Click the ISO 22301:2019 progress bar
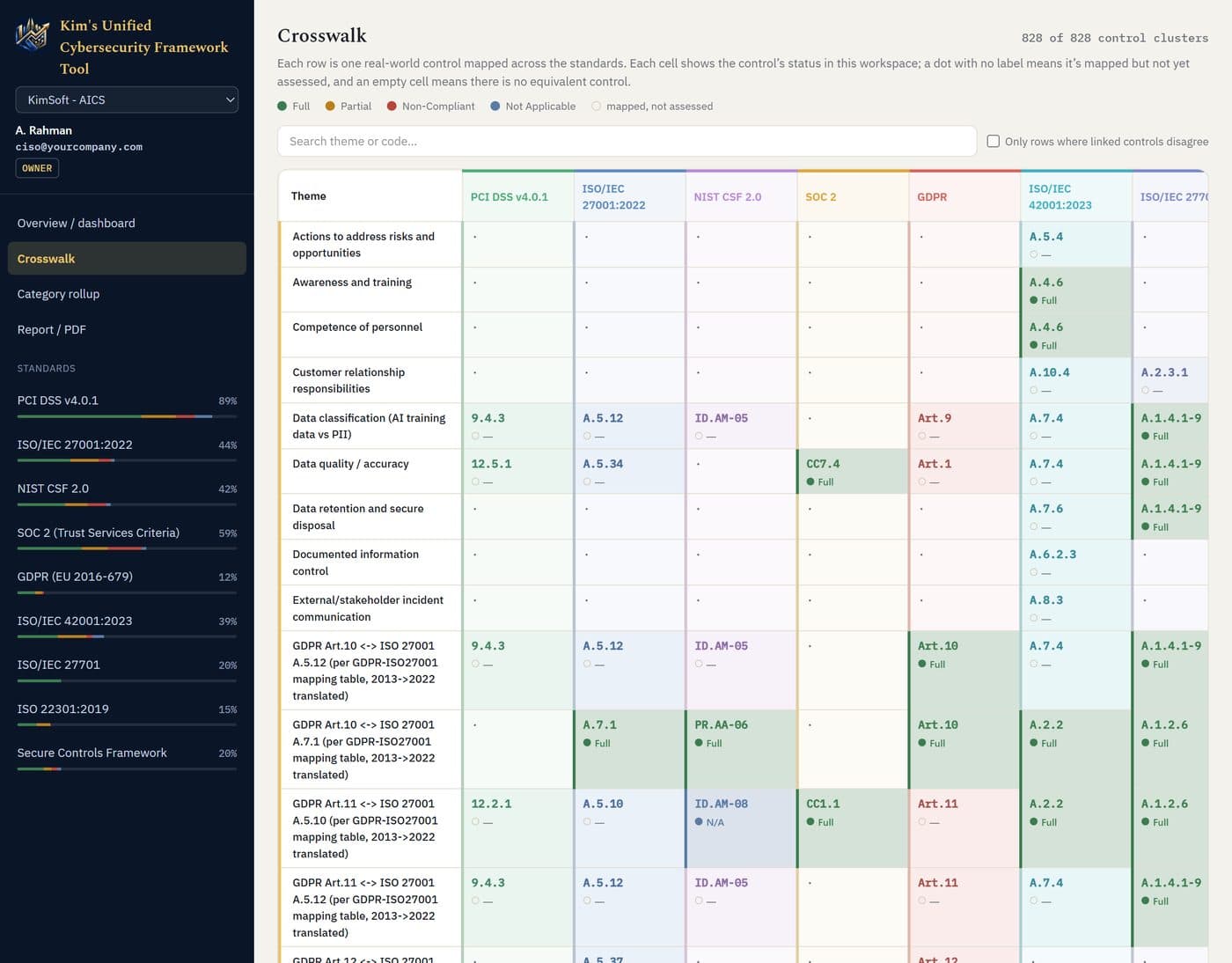Viewport: 1232px width, 963px height. [127, 724]
